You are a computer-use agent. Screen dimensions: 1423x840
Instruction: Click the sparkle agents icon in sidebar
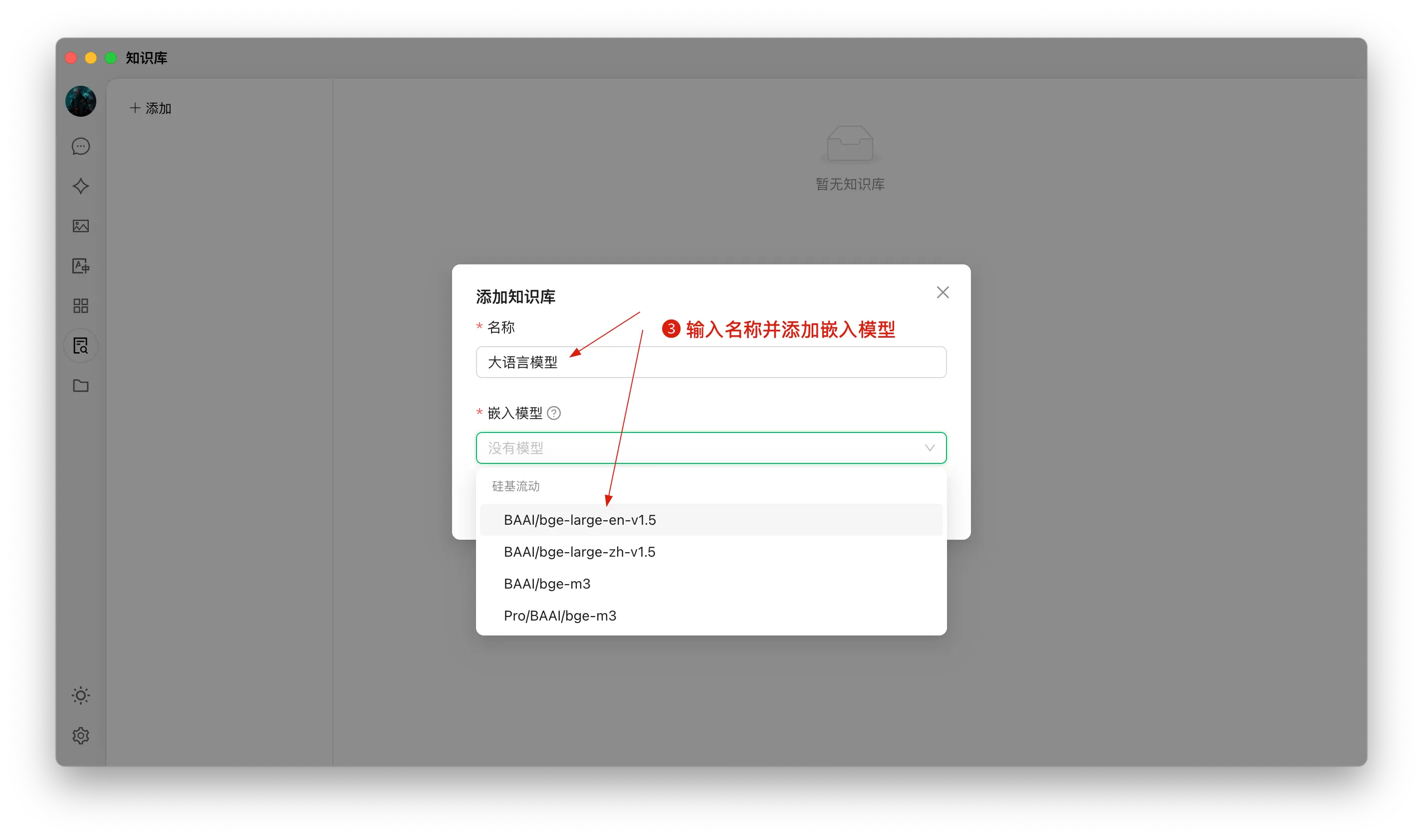pyautogui.click(x=81, y=186)
